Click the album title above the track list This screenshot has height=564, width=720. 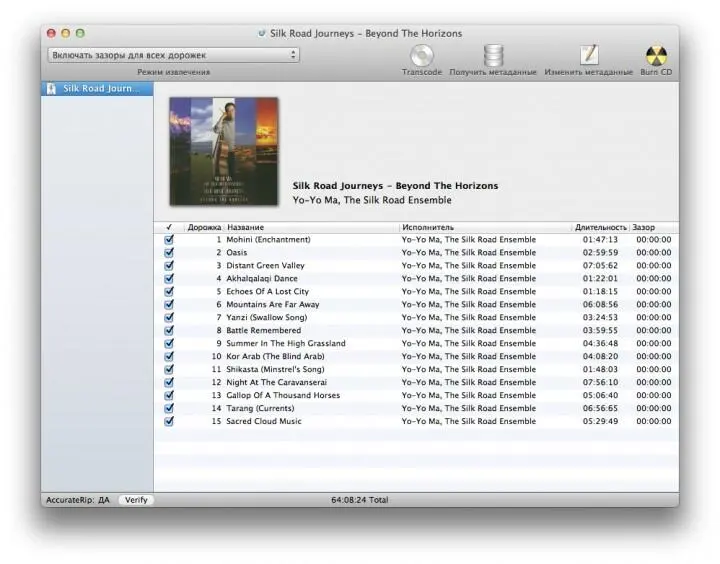(395, 186)
